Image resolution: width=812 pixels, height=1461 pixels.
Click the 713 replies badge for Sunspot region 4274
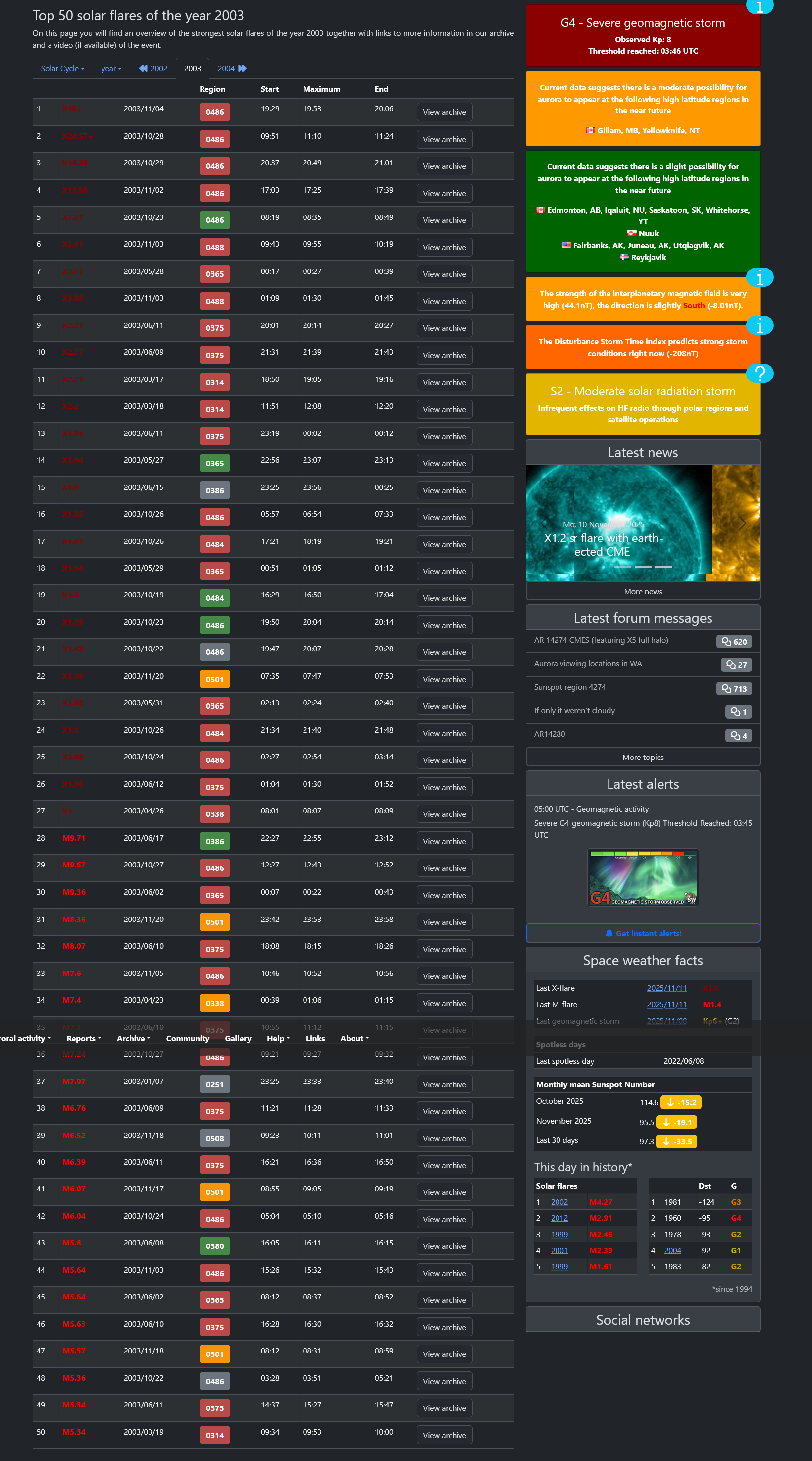point(734,689)
